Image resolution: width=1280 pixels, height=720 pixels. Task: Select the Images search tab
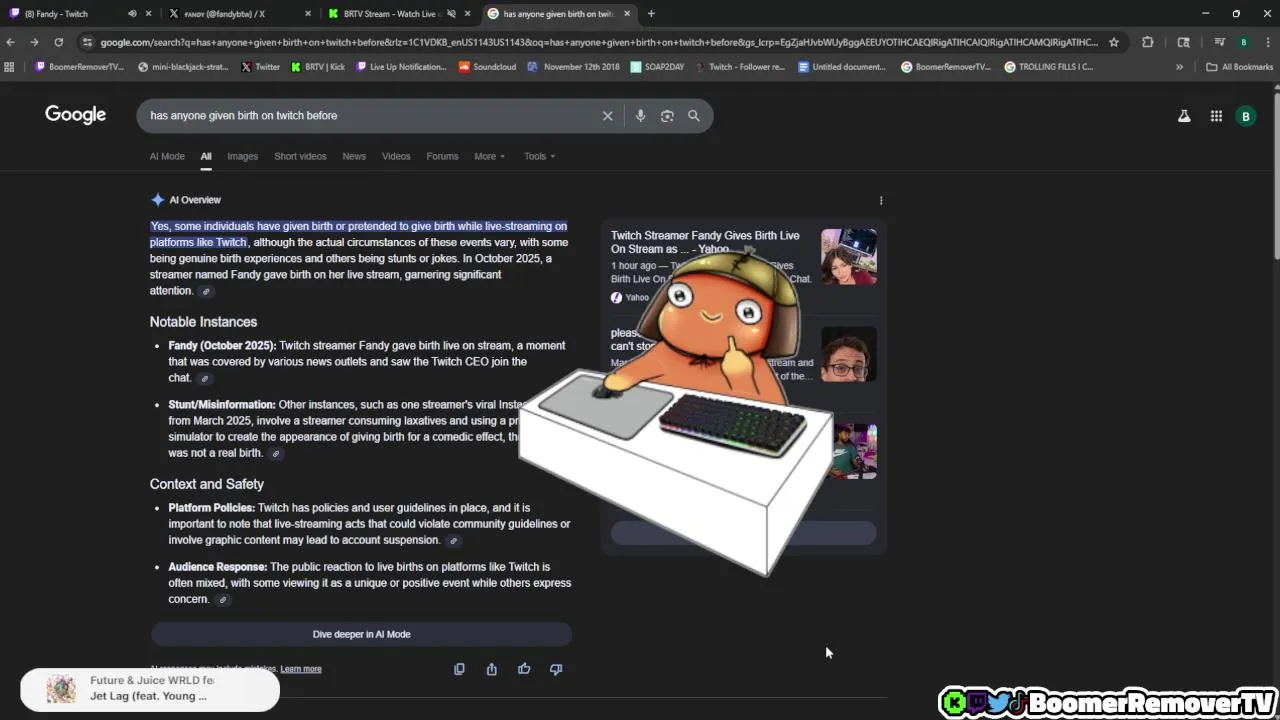(242, 156)
